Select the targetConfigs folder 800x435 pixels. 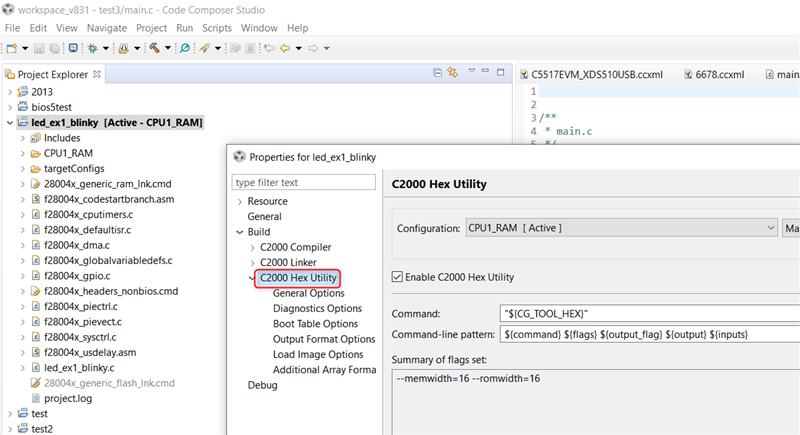click(74, 169)
